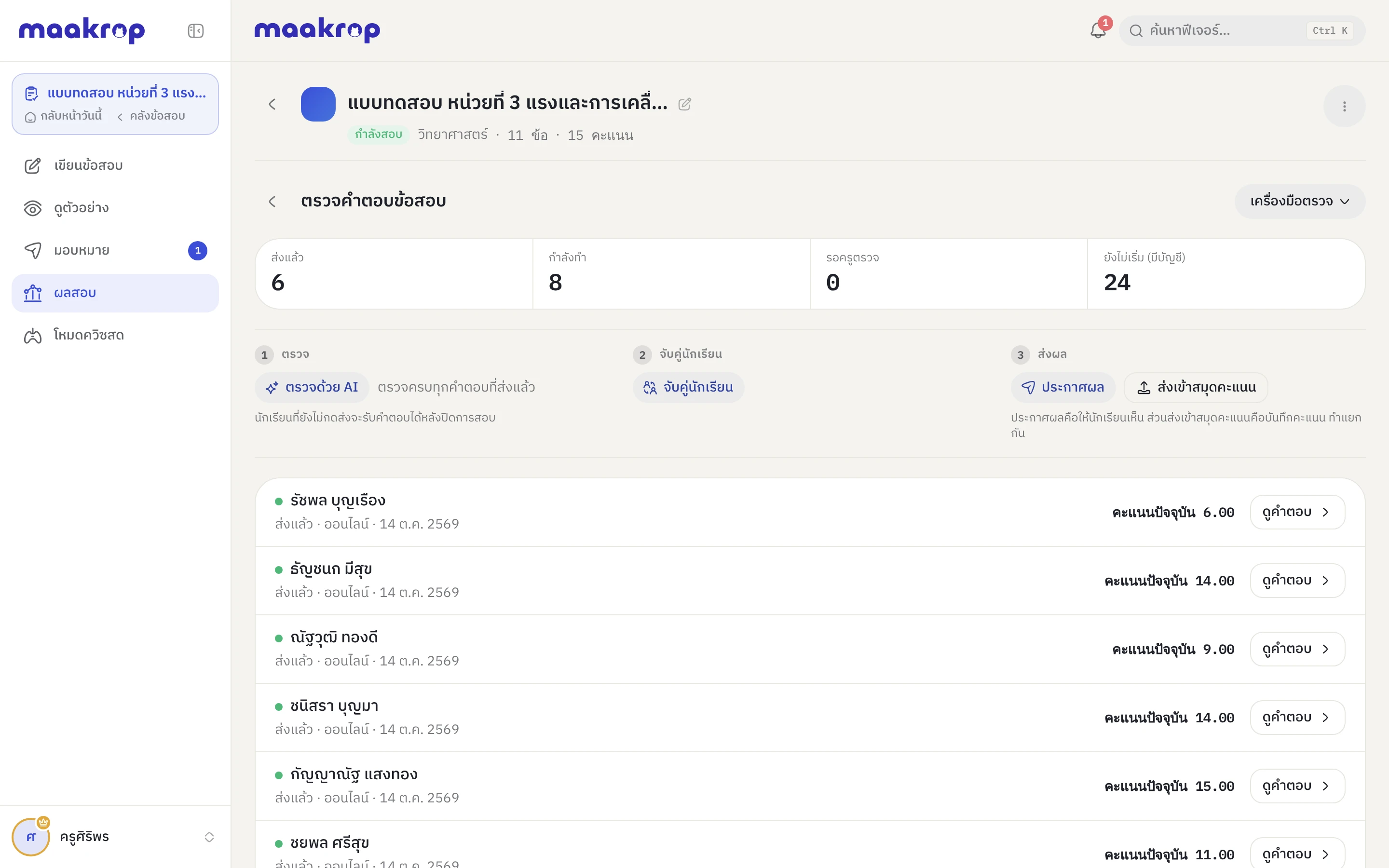Click the ยังไม่เริ่ม (มีบัญชี) count card
Screen dimensions: 1389x868
pos(1226,274)
